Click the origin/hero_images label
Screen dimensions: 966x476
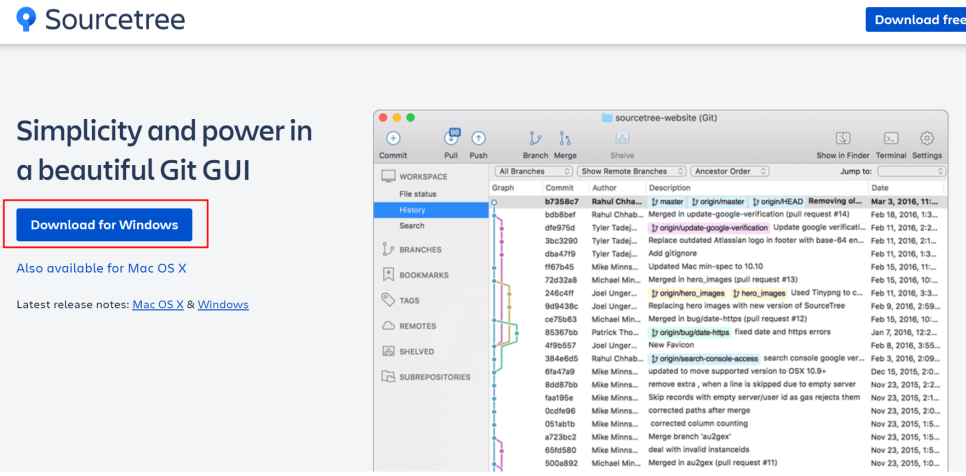coord(688,293)
